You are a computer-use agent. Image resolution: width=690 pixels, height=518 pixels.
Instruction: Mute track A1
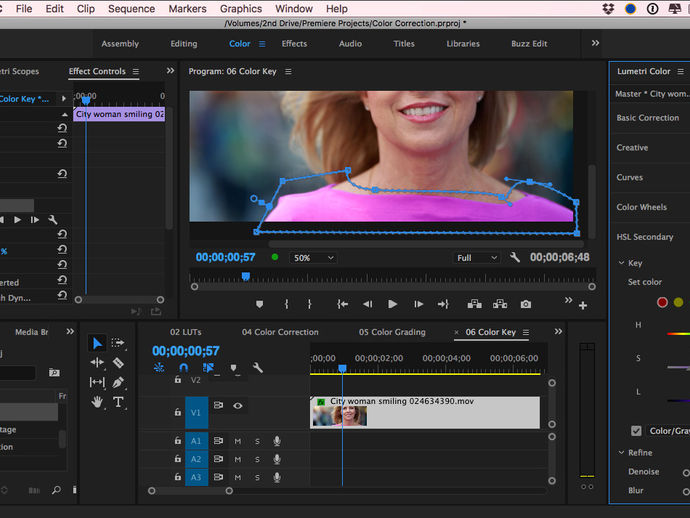[x=238, y=441]
